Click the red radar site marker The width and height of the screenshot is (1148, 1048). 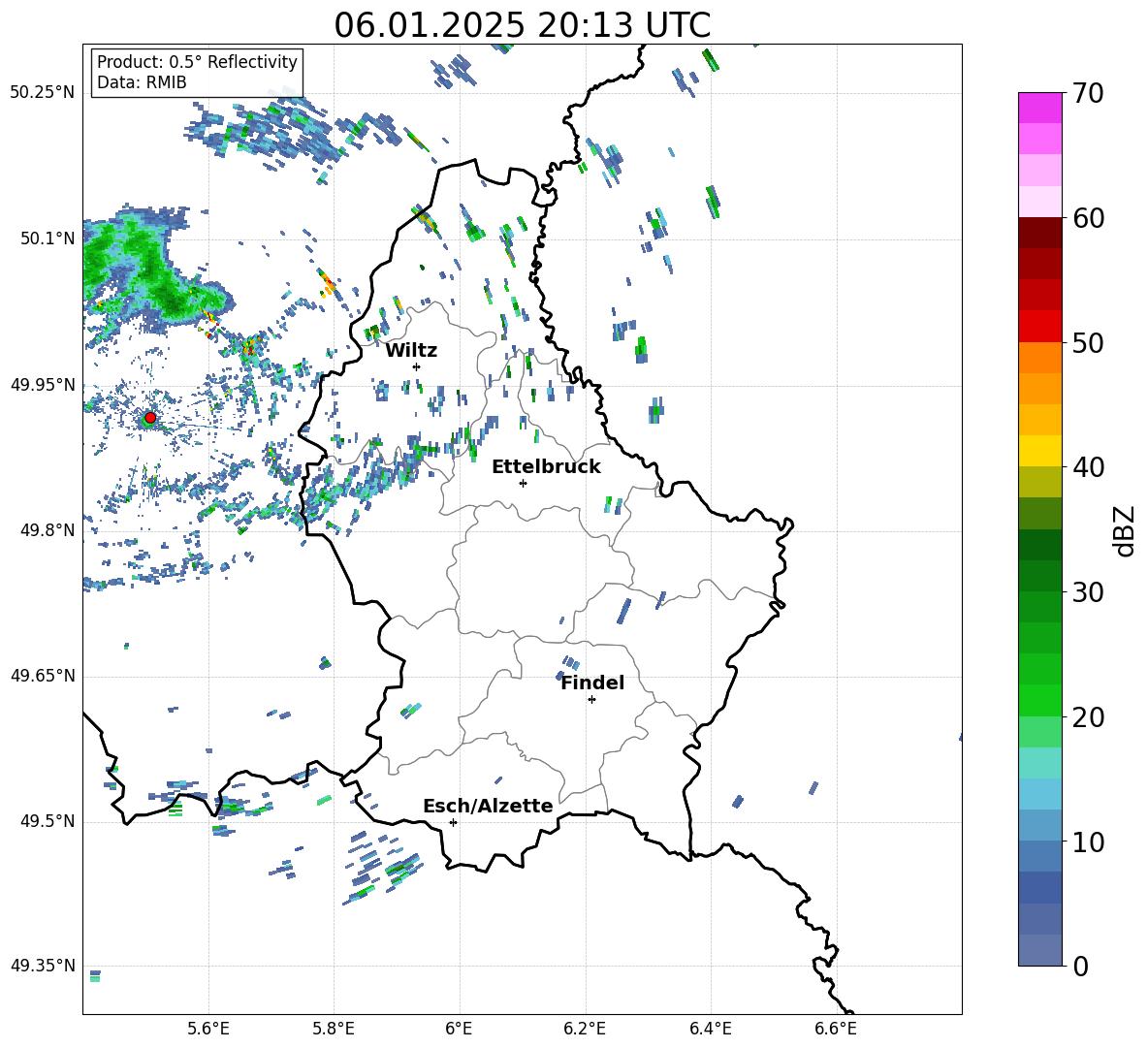pos(150,418)
